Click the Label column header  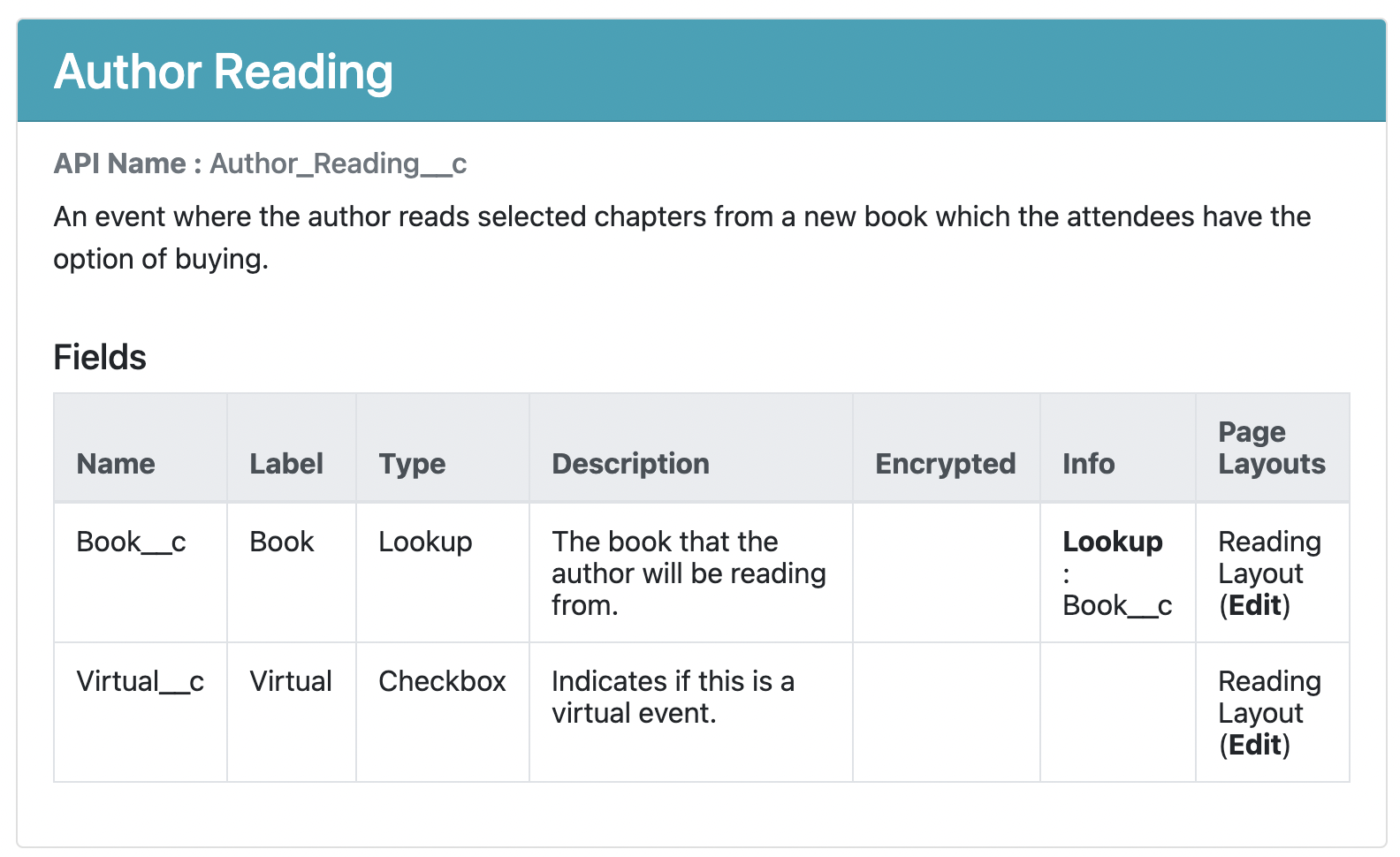coord(286,464)
